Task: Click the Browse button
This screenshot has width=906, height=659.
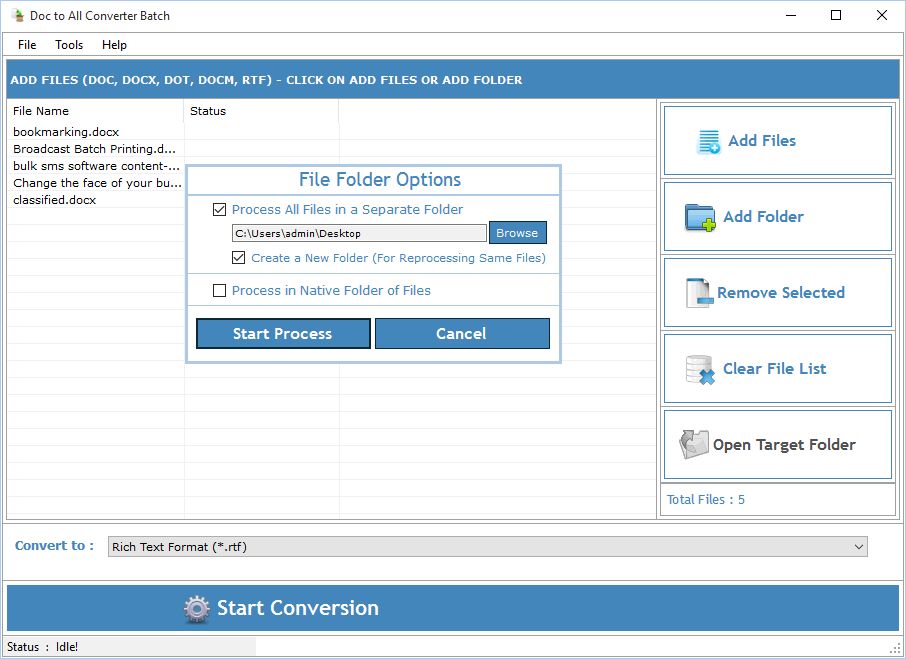Action: [517, 233]
